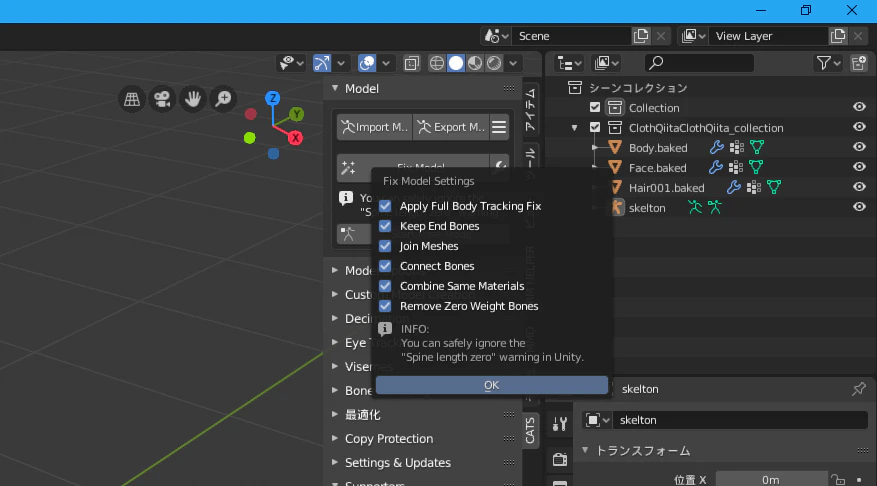The image size is (877, 486).
Task: Pin the skelton properties context
Action: (x=859, y=389)
